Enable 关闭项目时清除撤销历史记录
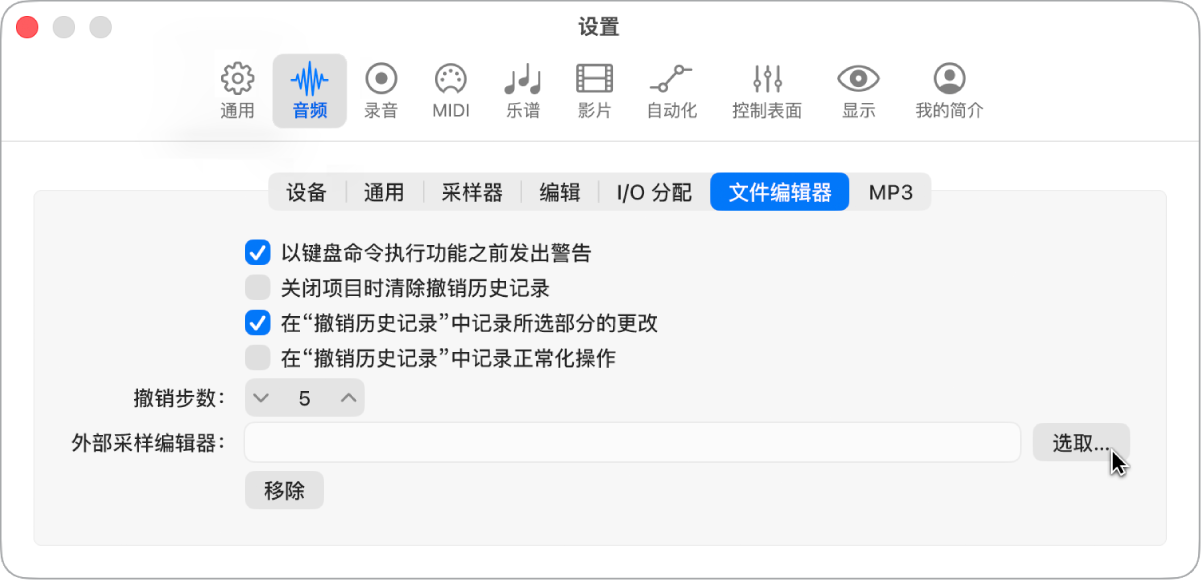 tap(256, 288)
